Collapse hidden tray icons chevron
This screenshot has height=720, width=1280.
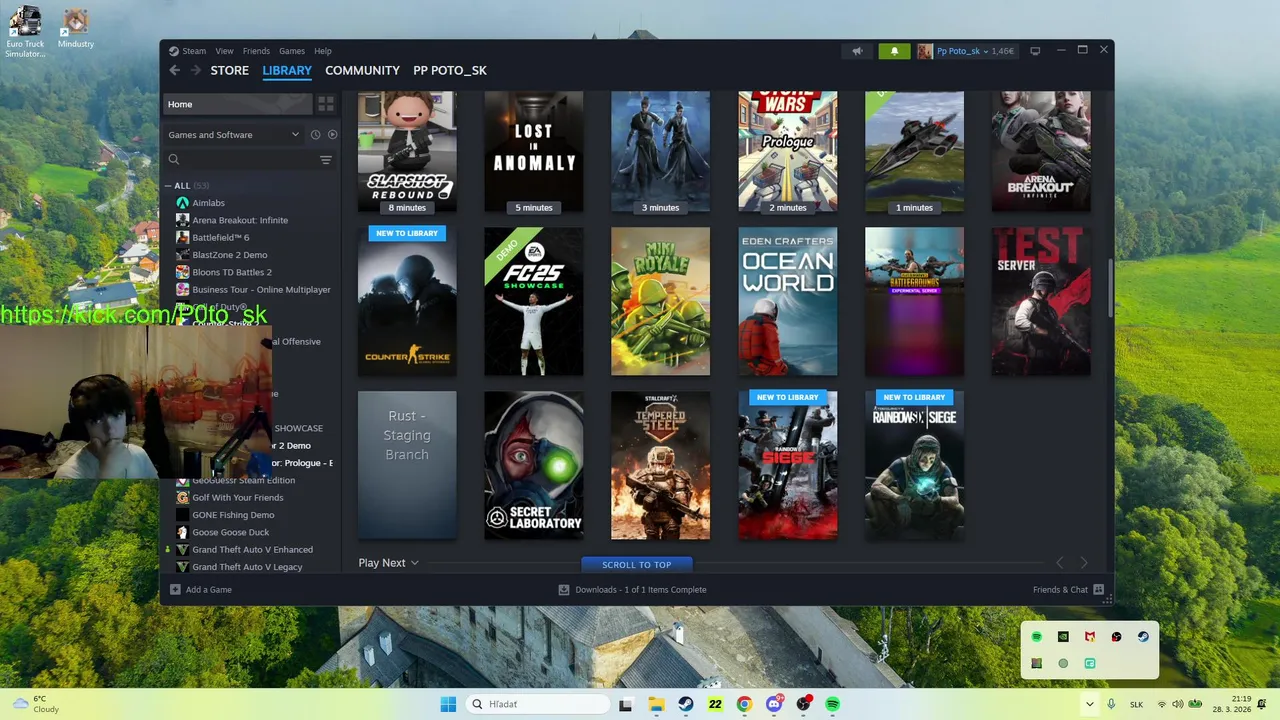tap(1089, 704)
